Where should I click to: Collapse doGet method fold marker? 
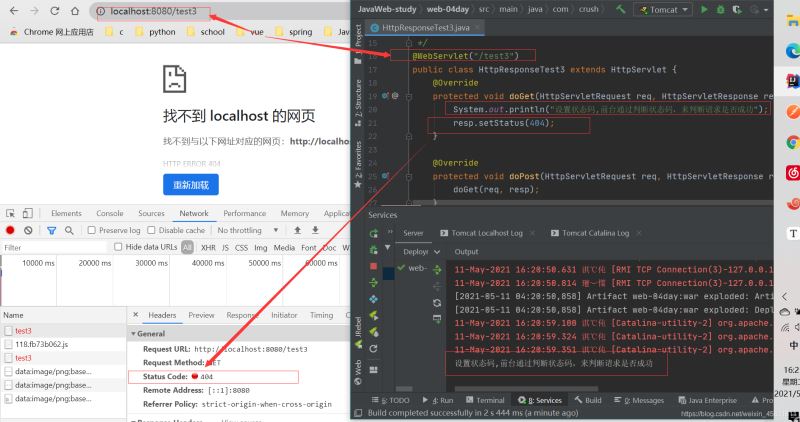(409, 96)
